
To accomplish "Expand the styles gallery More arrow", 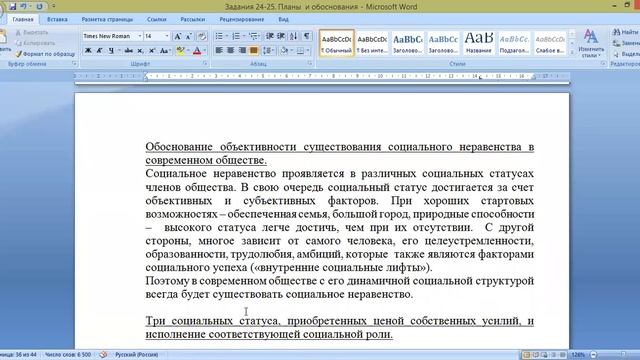I will [x=572, y=53].
